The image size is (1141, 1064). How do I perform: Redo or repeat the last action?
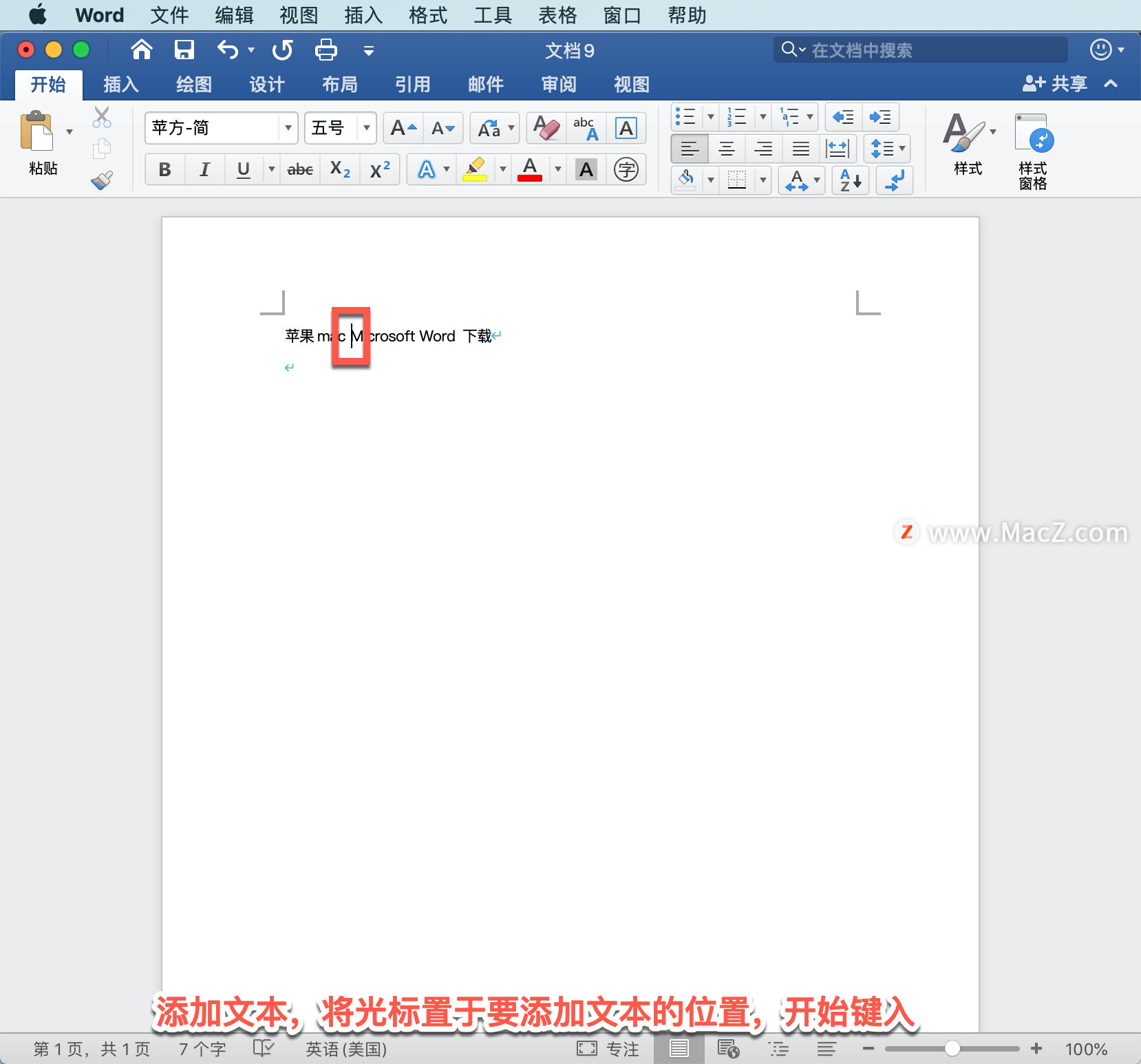tap(282, 50)
